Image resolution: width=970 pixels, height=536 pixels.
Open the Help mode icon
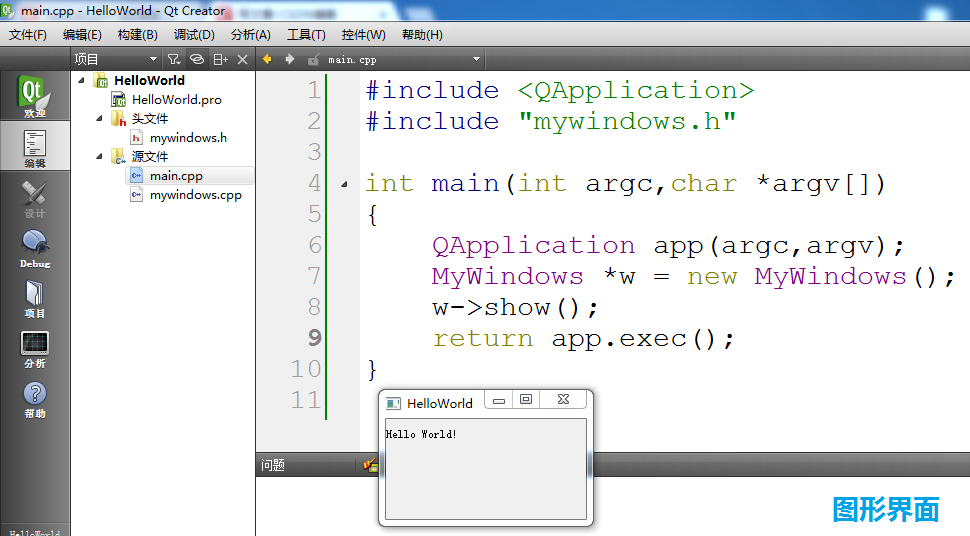click(x=35, y=399)
